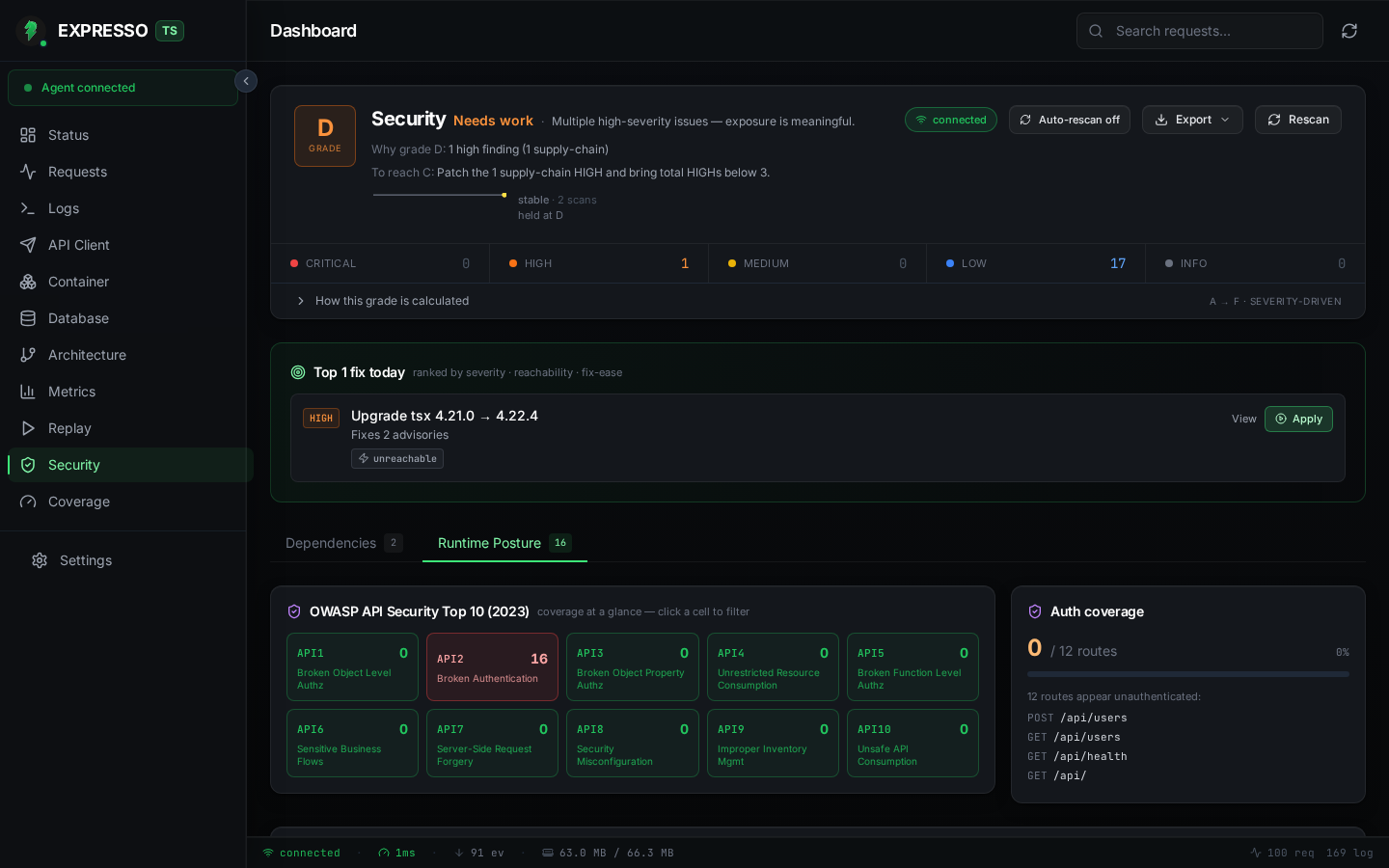Click the shield icon next to OWASP heading
This screenshot has height=868, width=1389.
point(294,611)
